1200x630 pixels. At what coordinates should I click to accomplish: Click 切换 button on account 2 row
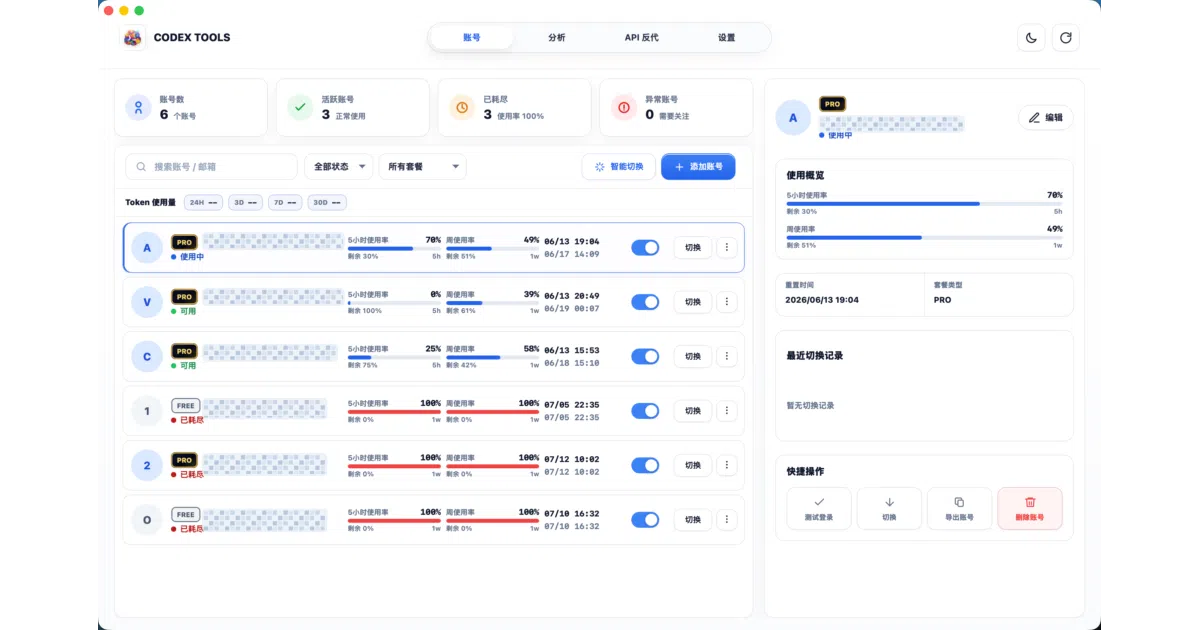pos(693,465)
